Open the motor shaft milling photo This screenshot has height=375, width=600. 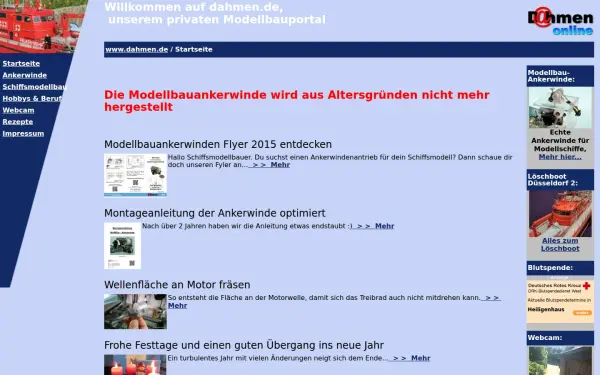click(135, 311)
